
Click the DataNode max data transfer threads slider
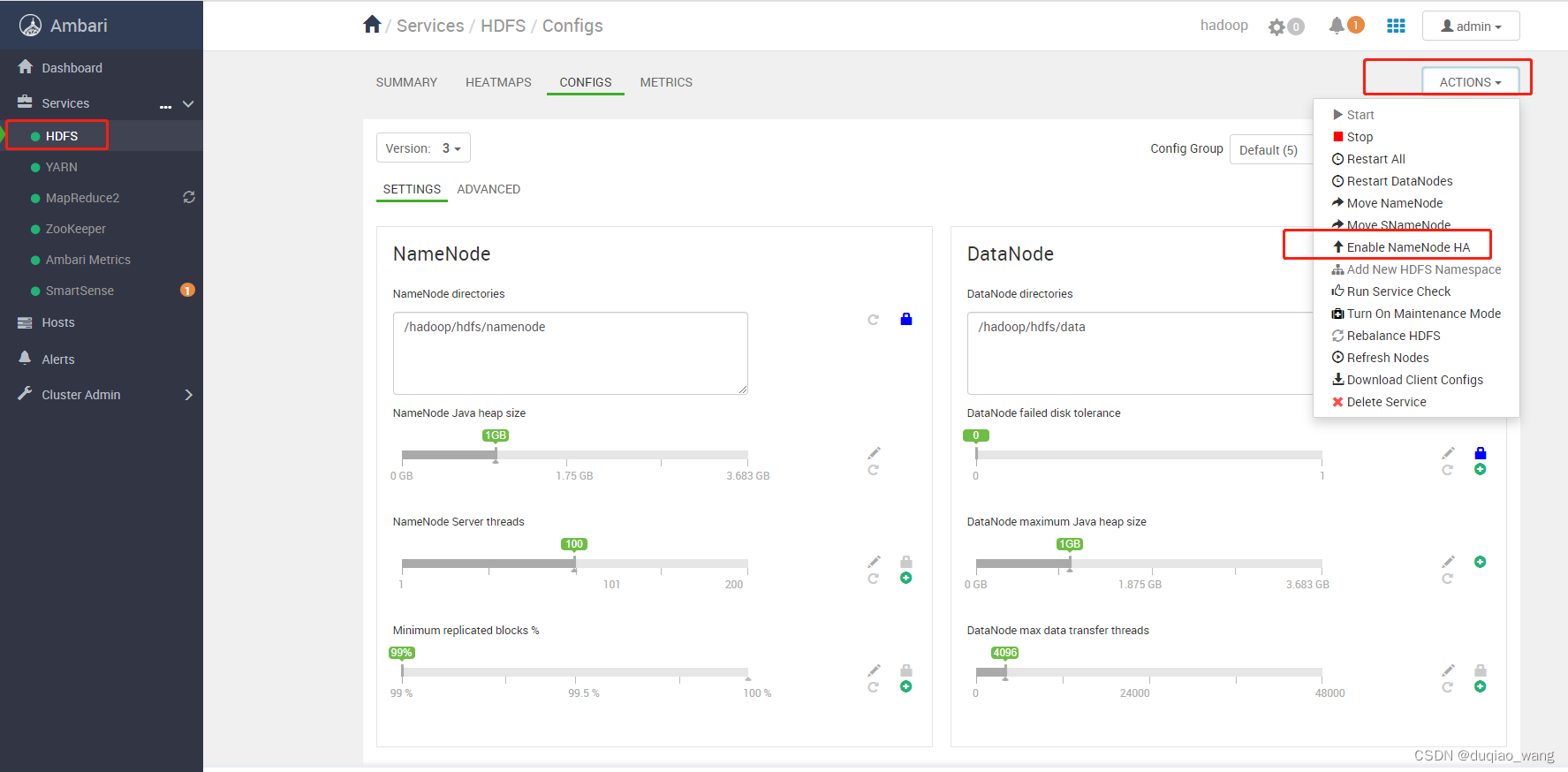1148,672
